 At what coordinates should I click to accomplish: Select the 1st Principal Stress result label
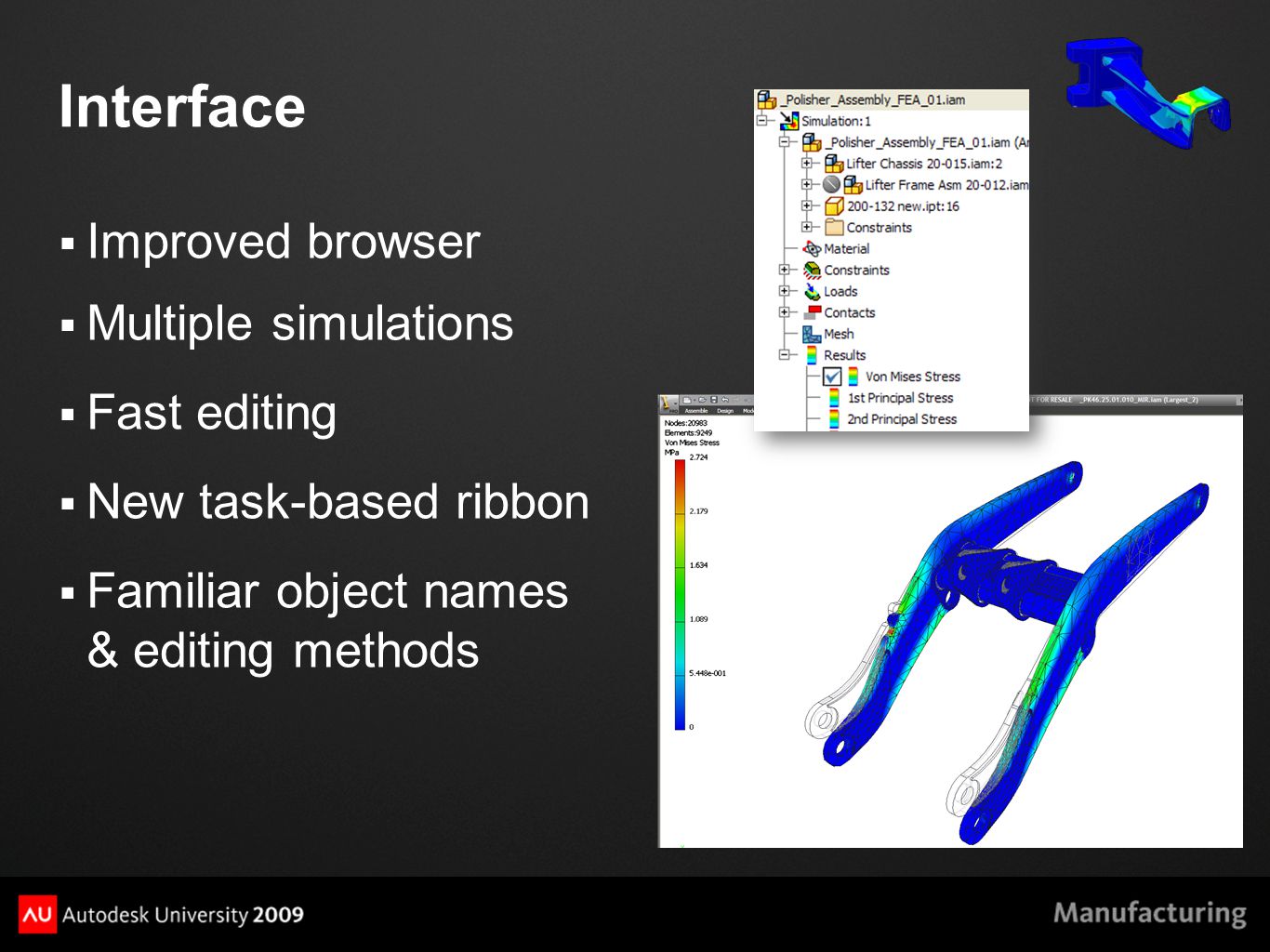[900, 398]
